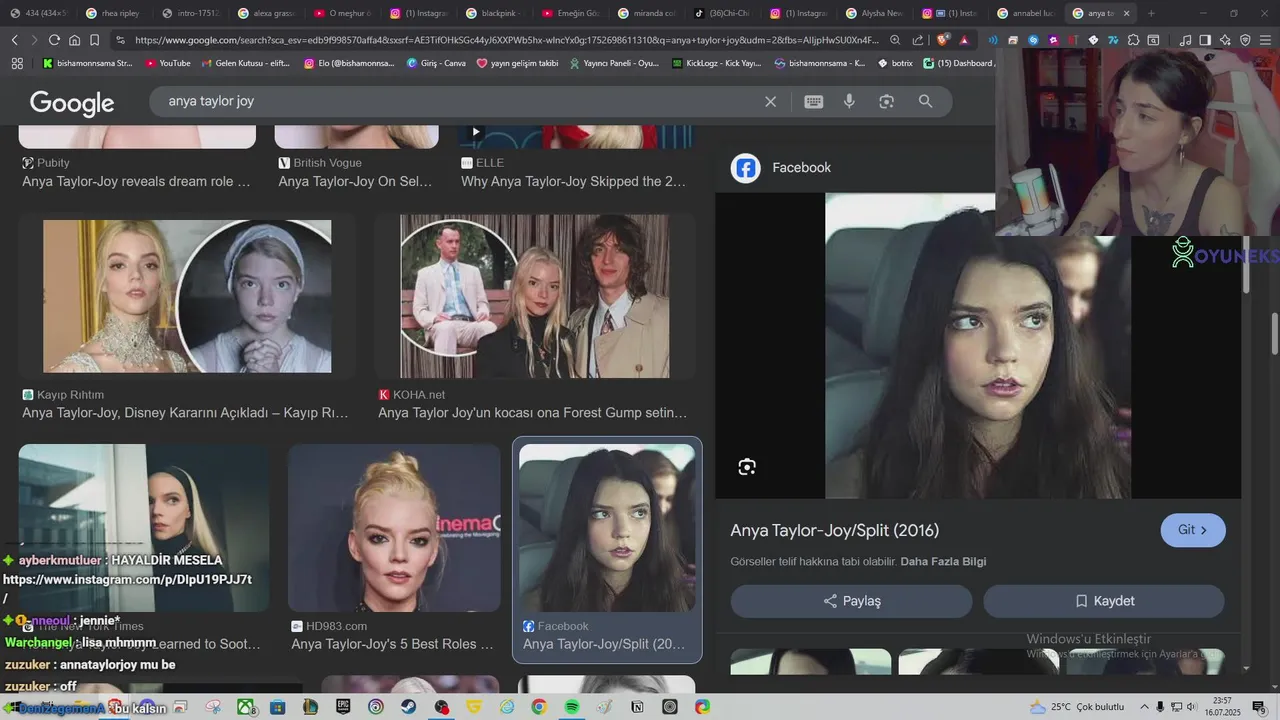Click the address bar URL
The width and height of the screenshot is (1280, 720).
[506, 40]
